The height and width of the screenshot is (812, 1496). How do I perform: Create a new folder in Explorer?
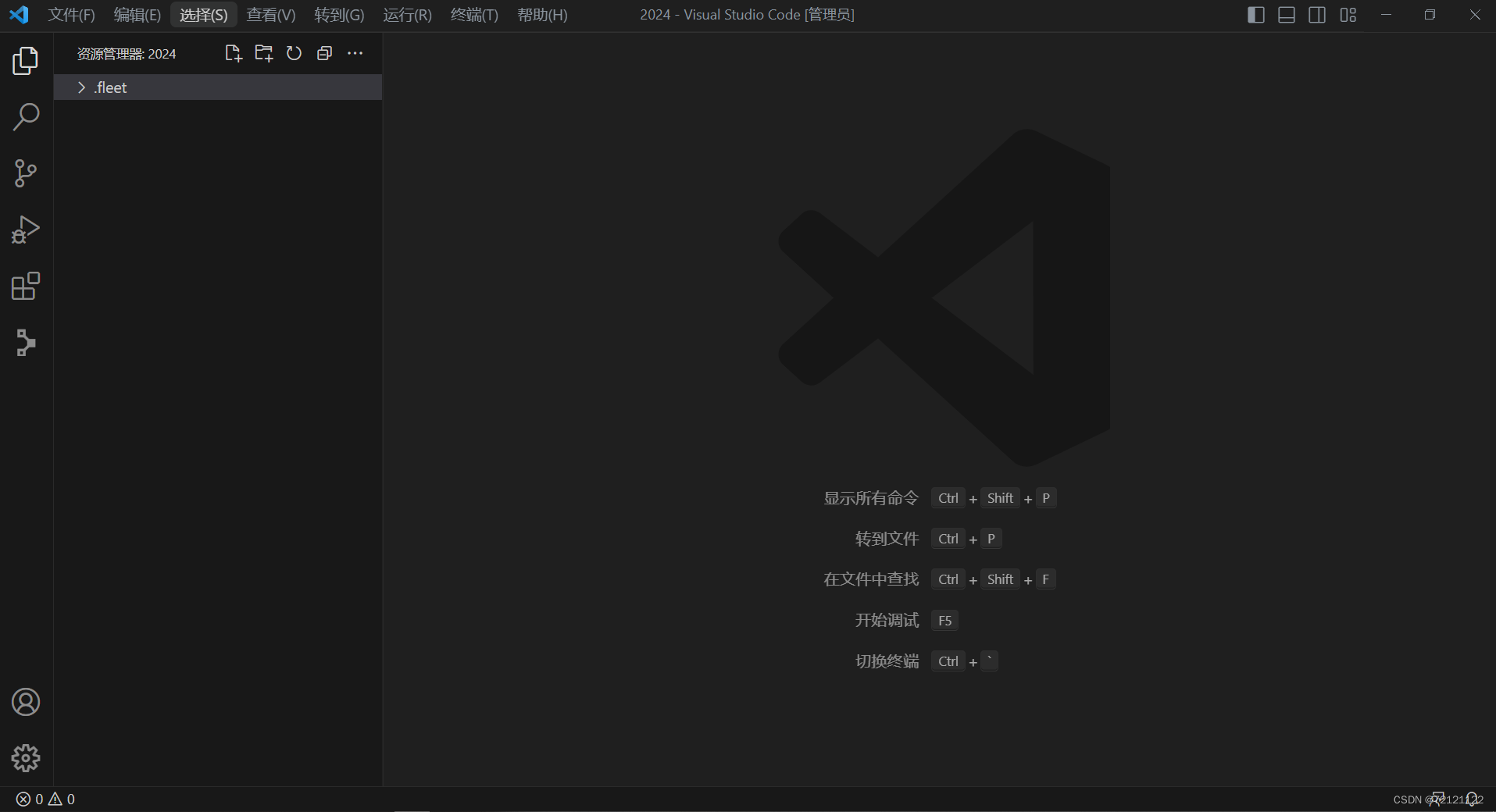(263, 53)
